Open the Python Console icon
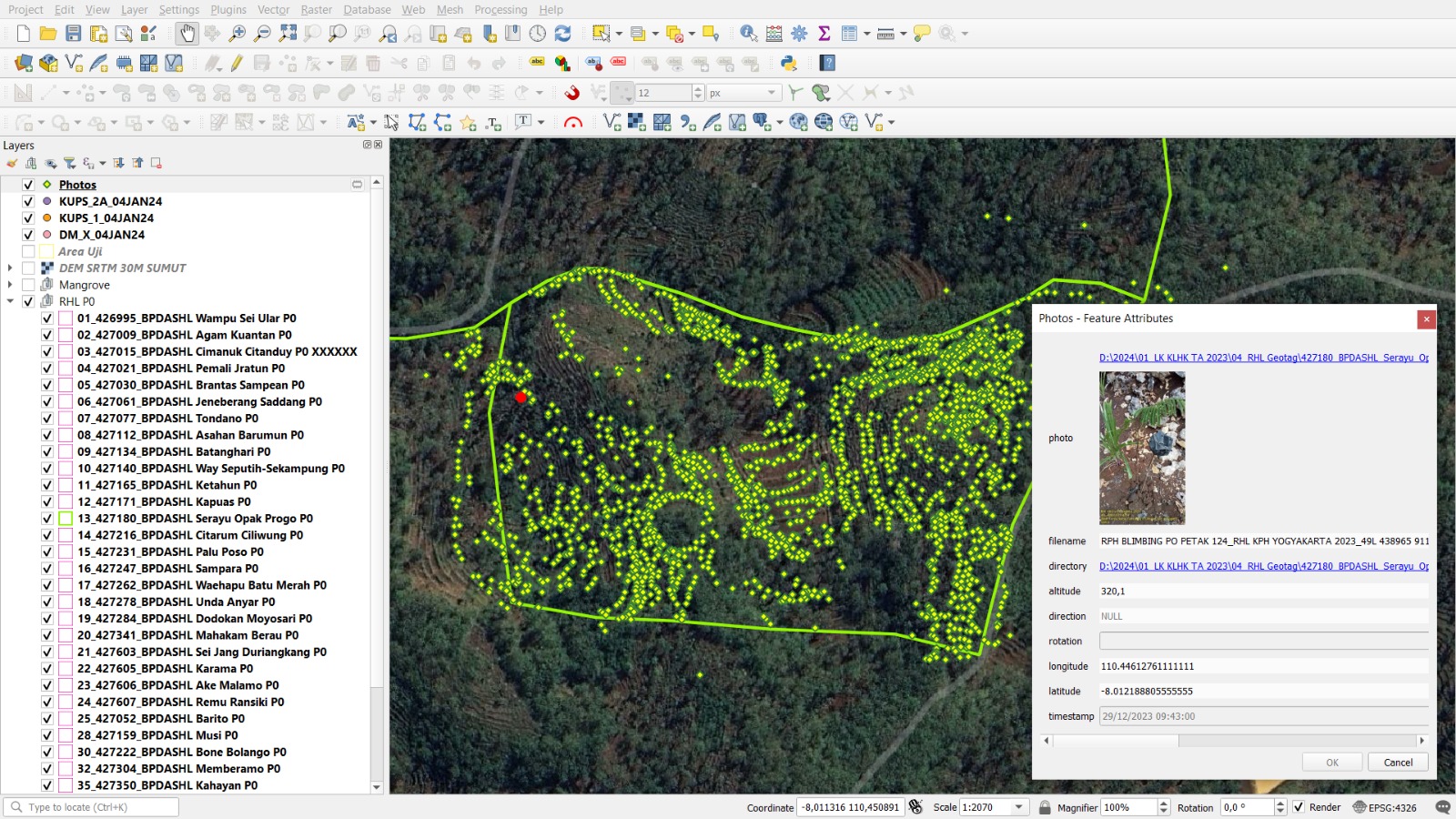Viewport: 1456px width, 819px height. coord(789,63)
